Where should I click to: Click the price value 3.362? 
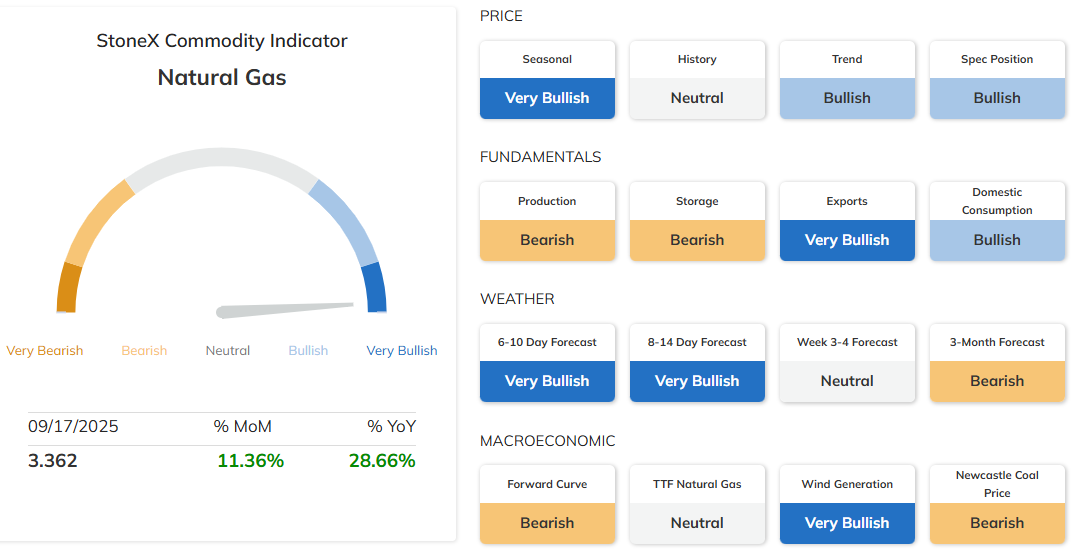pyautogui.click(x=53, y=460)
